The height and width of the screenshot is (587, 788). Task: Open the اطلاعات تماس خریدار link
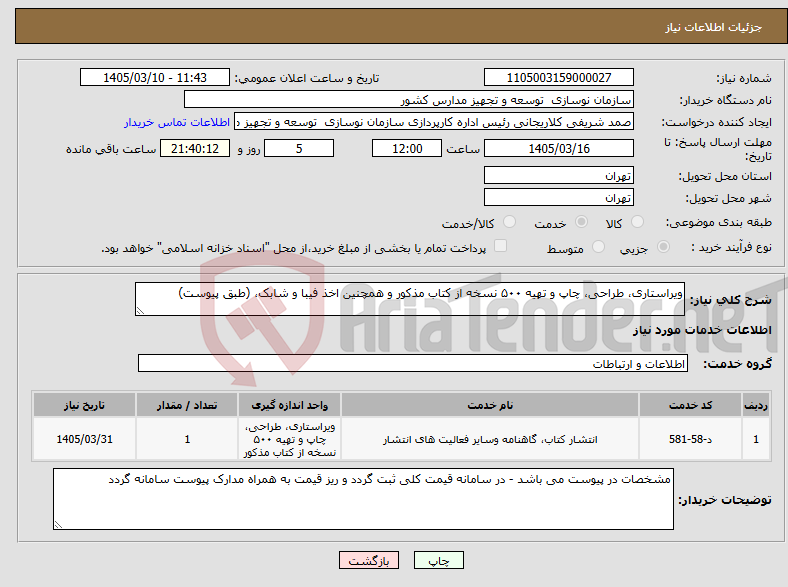click(x=177, y=122)
